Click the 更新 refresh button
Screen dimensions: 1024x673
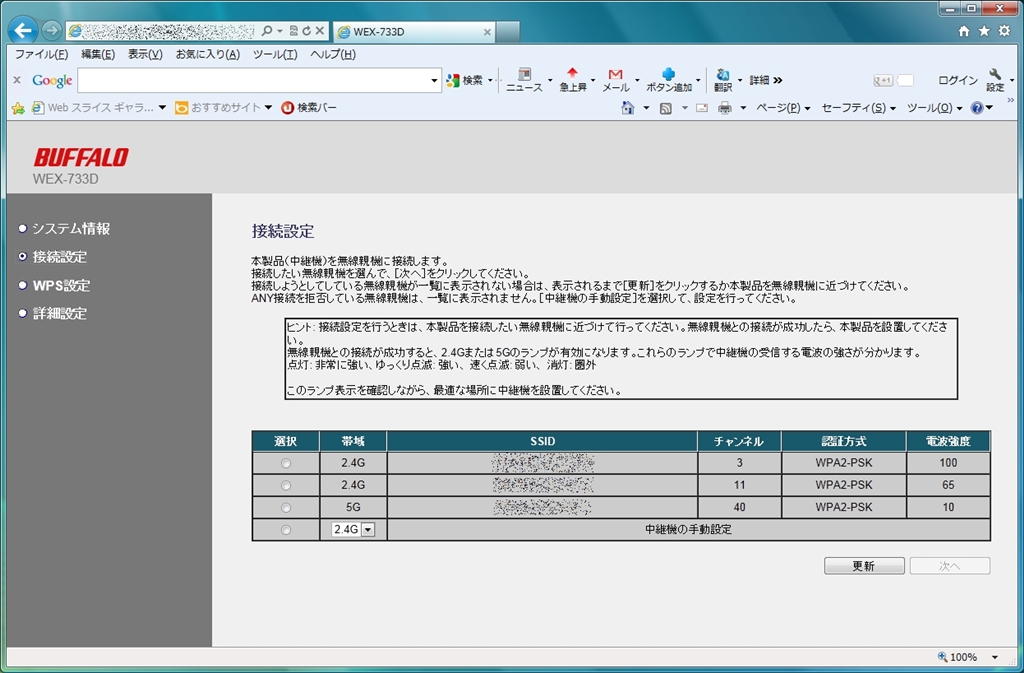tap(864, 566)
